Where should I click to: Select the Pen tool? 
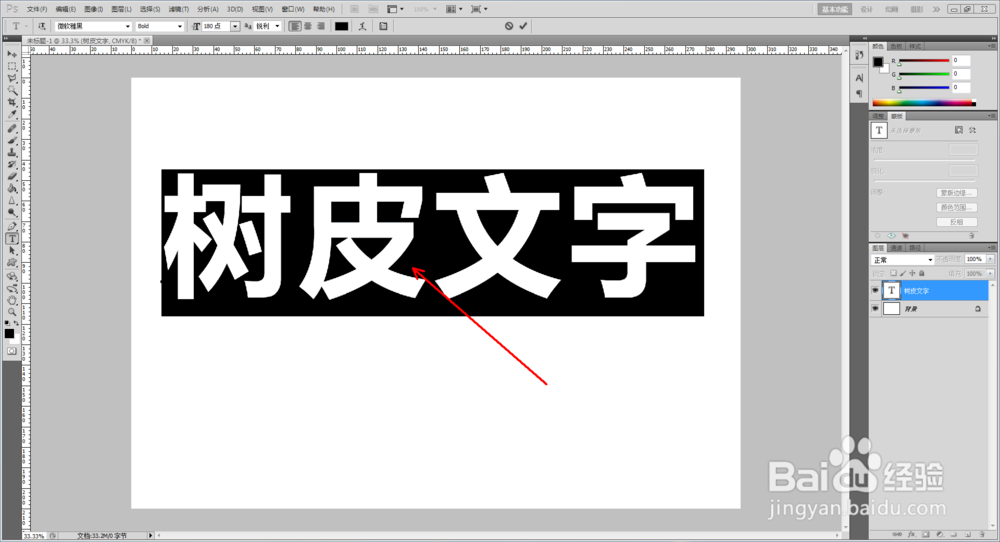click(x=11, y=226)
